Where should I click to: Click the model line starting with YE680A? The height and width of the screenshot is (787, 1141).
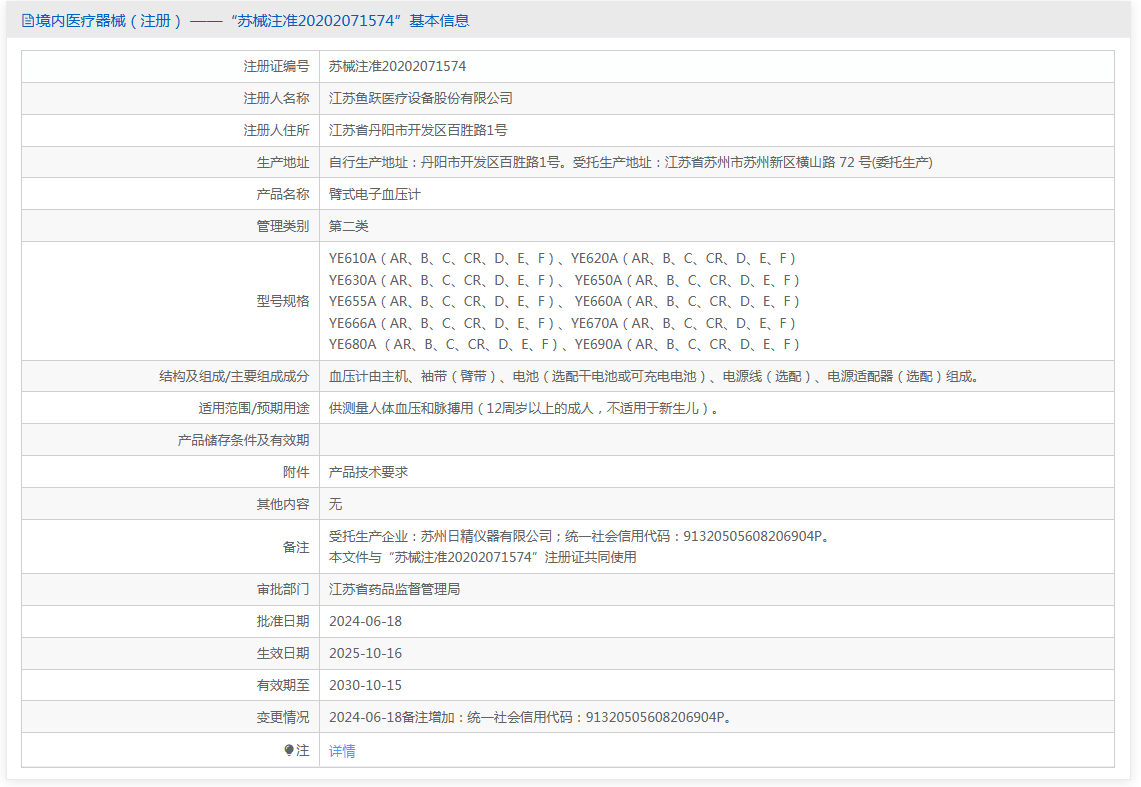pos(564,344)
